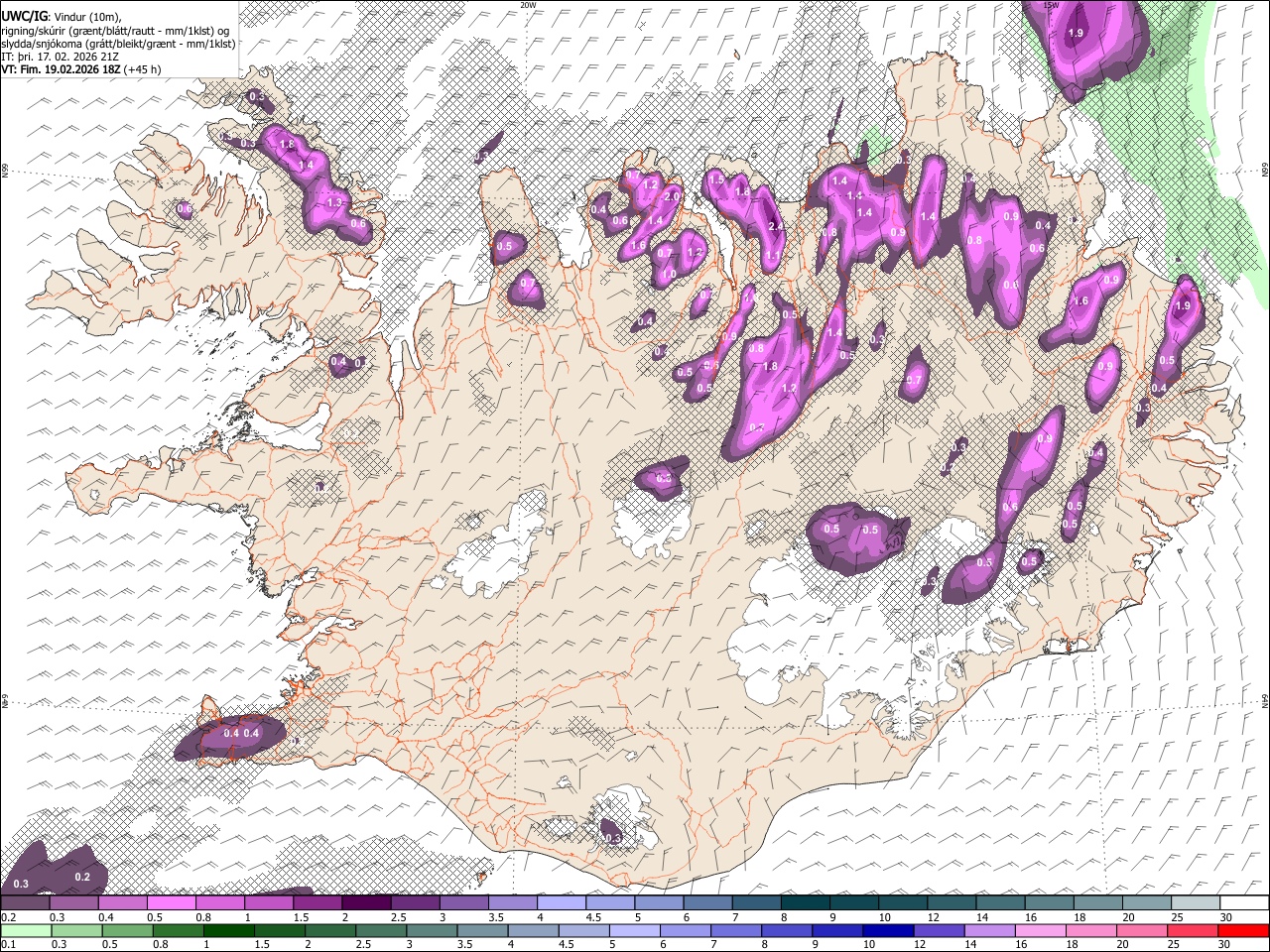Click the '30' label in the top legend row

point(1225,917)
